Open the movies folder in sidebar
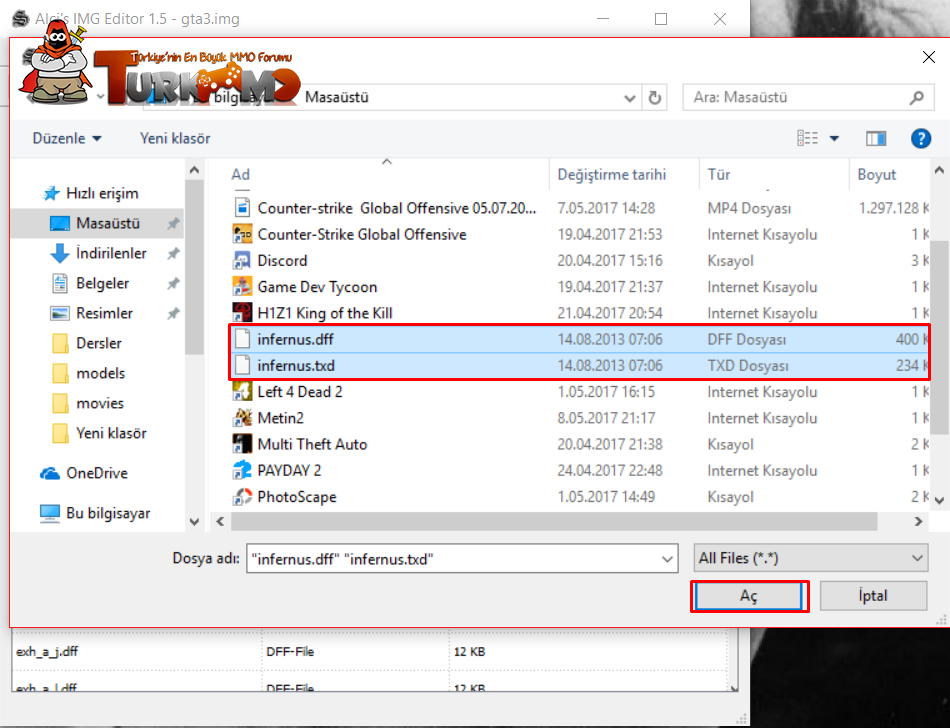950x728 pixels. [100, 403]
